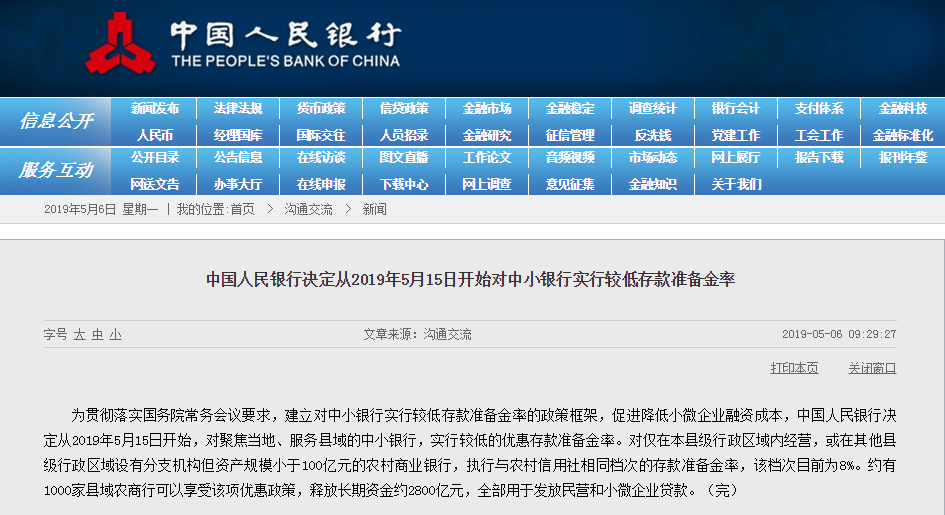Follow the 沟通交流 breadcrumb link
Image resolution: width=945 pixels, height=515 pixels.
tap(309, 210)
